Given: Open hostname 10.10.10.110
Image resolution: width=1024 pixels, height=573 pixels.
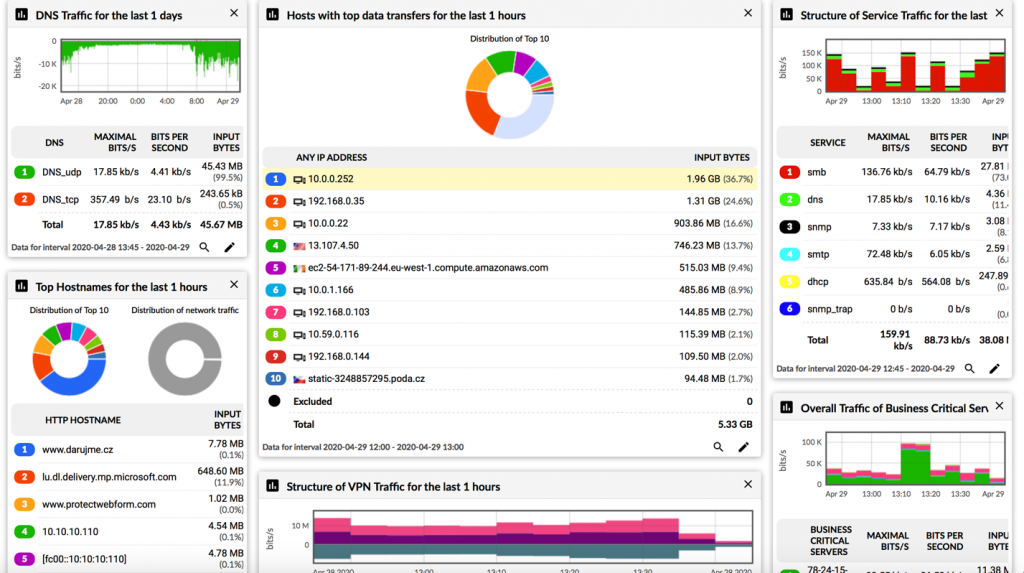Looking at the screenshot, I should [x=70, y=532].
